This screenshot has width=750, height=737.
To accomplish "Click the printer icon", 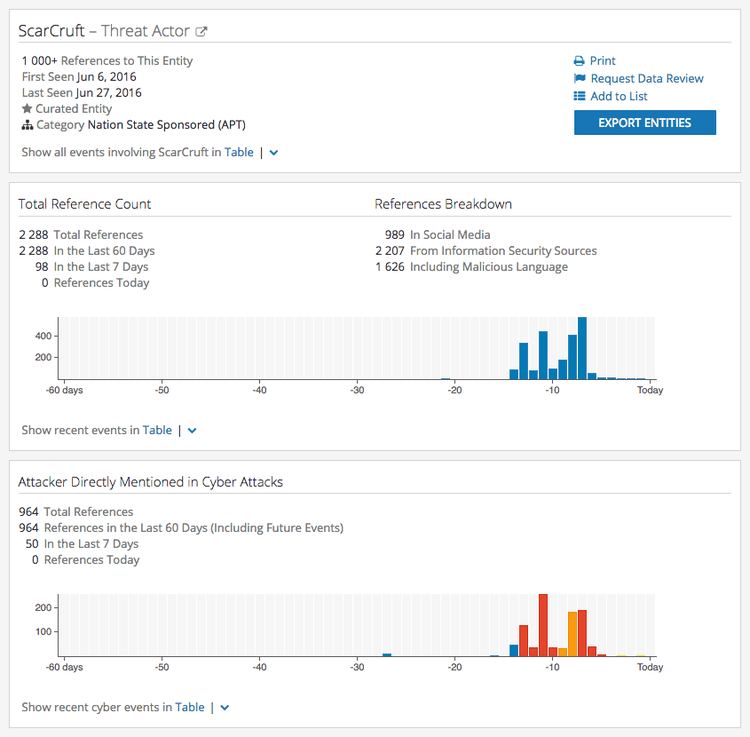I will 579,61.
